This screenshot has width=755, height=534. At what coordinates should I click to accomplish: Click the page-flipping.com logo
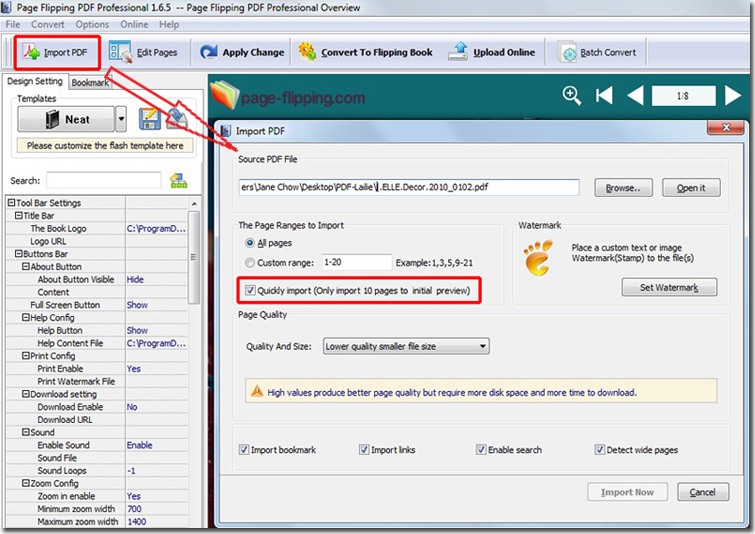click(x=287, y=96)
